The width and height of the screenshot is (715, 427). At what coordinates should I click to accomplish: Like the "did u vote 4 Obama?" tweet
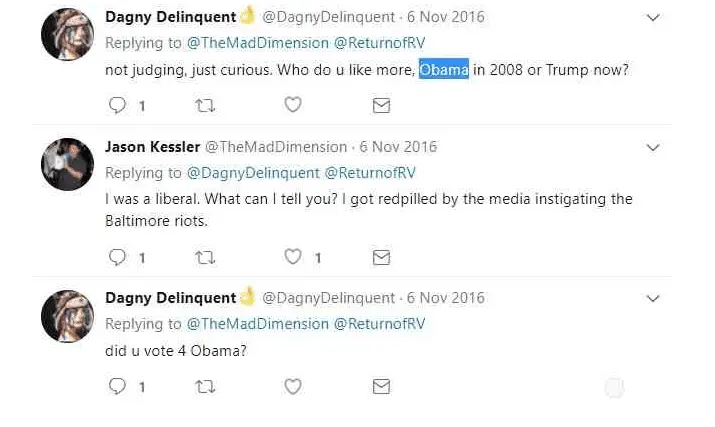[293, 386]
